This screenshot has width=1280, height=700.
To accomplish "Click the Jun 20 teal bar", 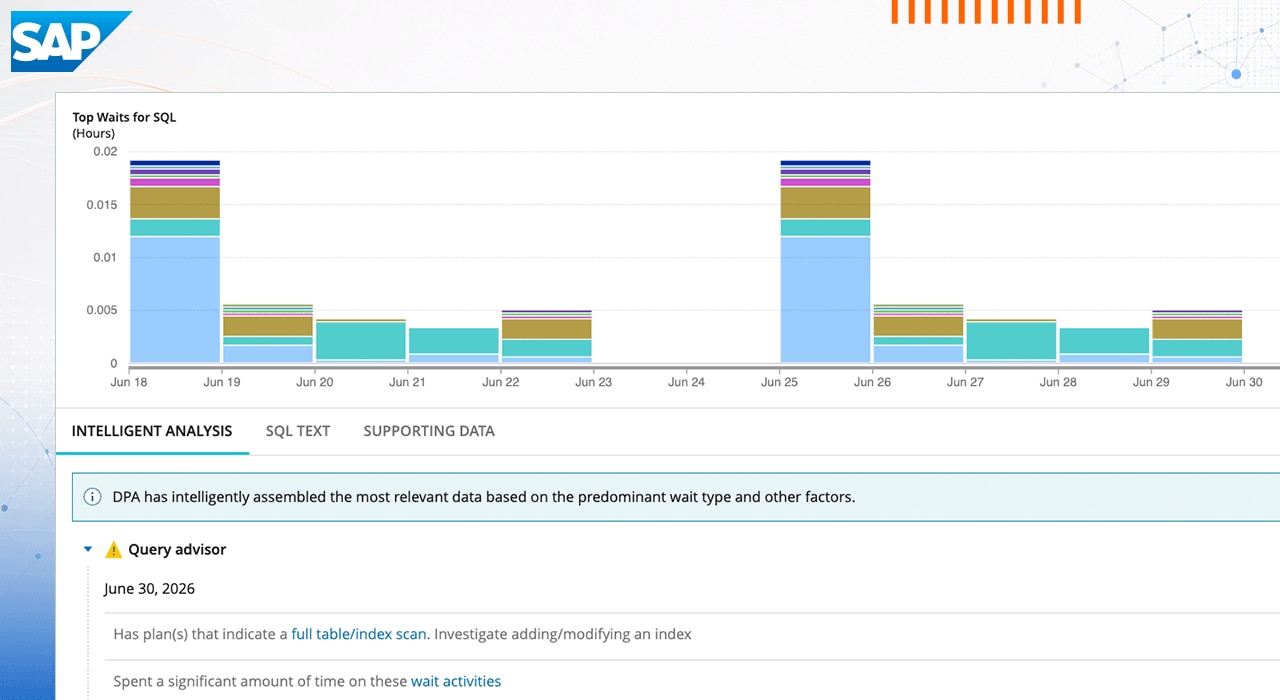I will point(361,341).
